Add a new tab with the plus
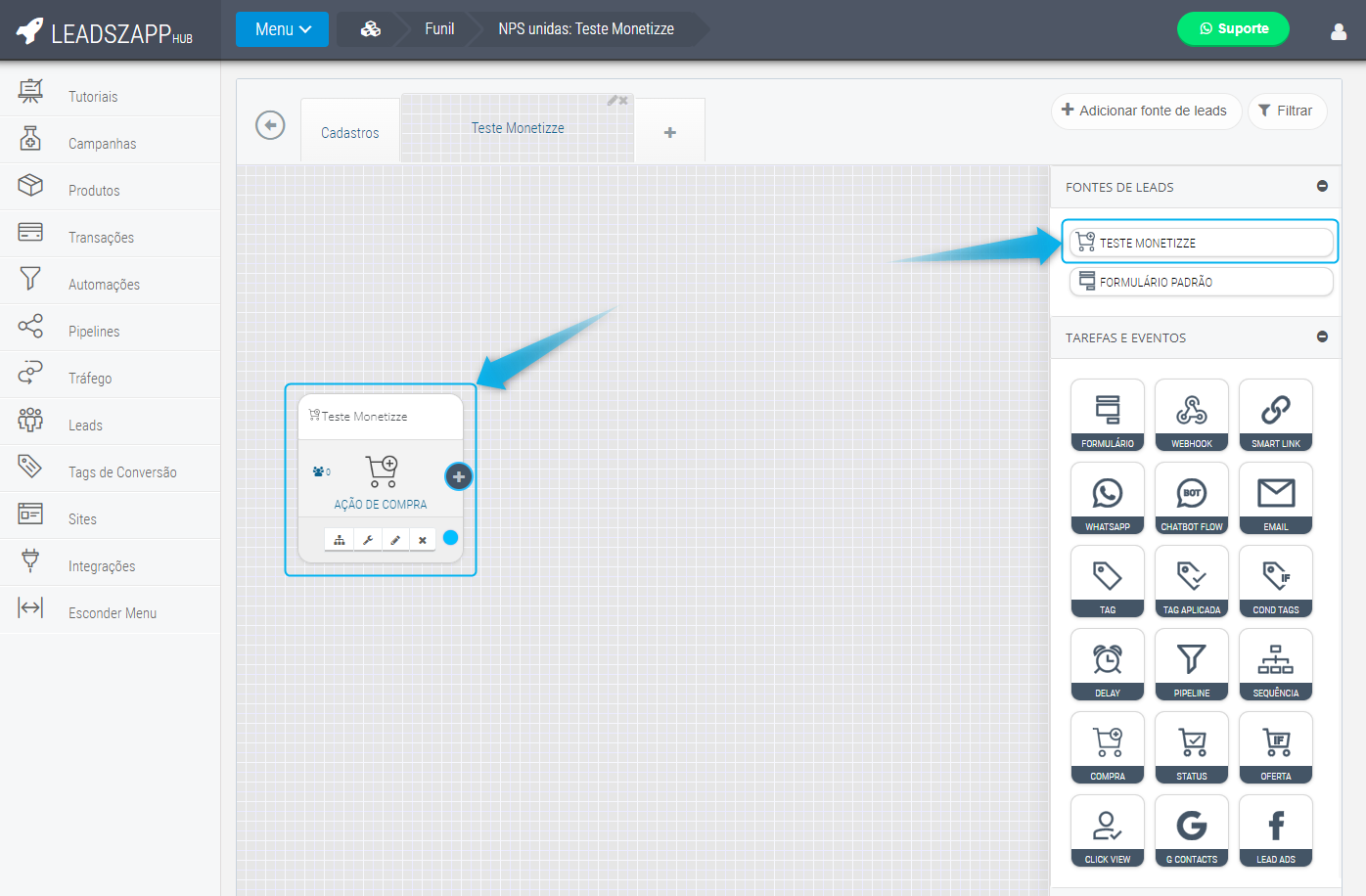Viewport: 1366px width, 896px height. (670, 132)
